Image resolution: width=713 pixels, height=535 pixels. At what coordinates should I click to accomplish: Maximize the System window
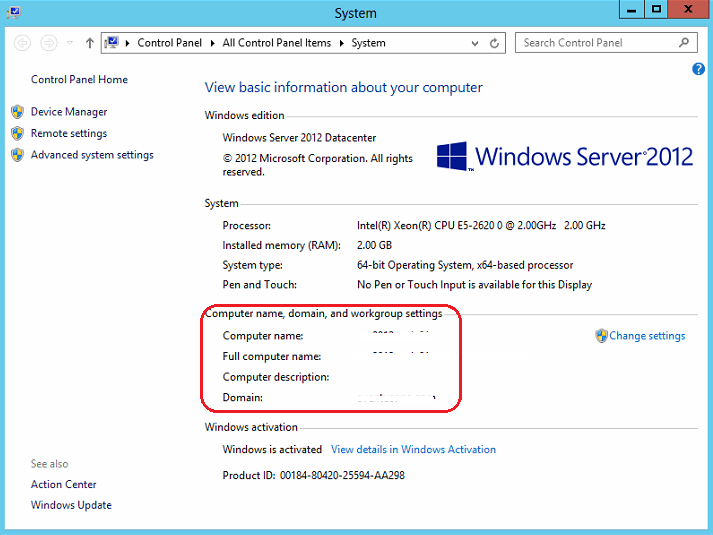pos(656,10)
